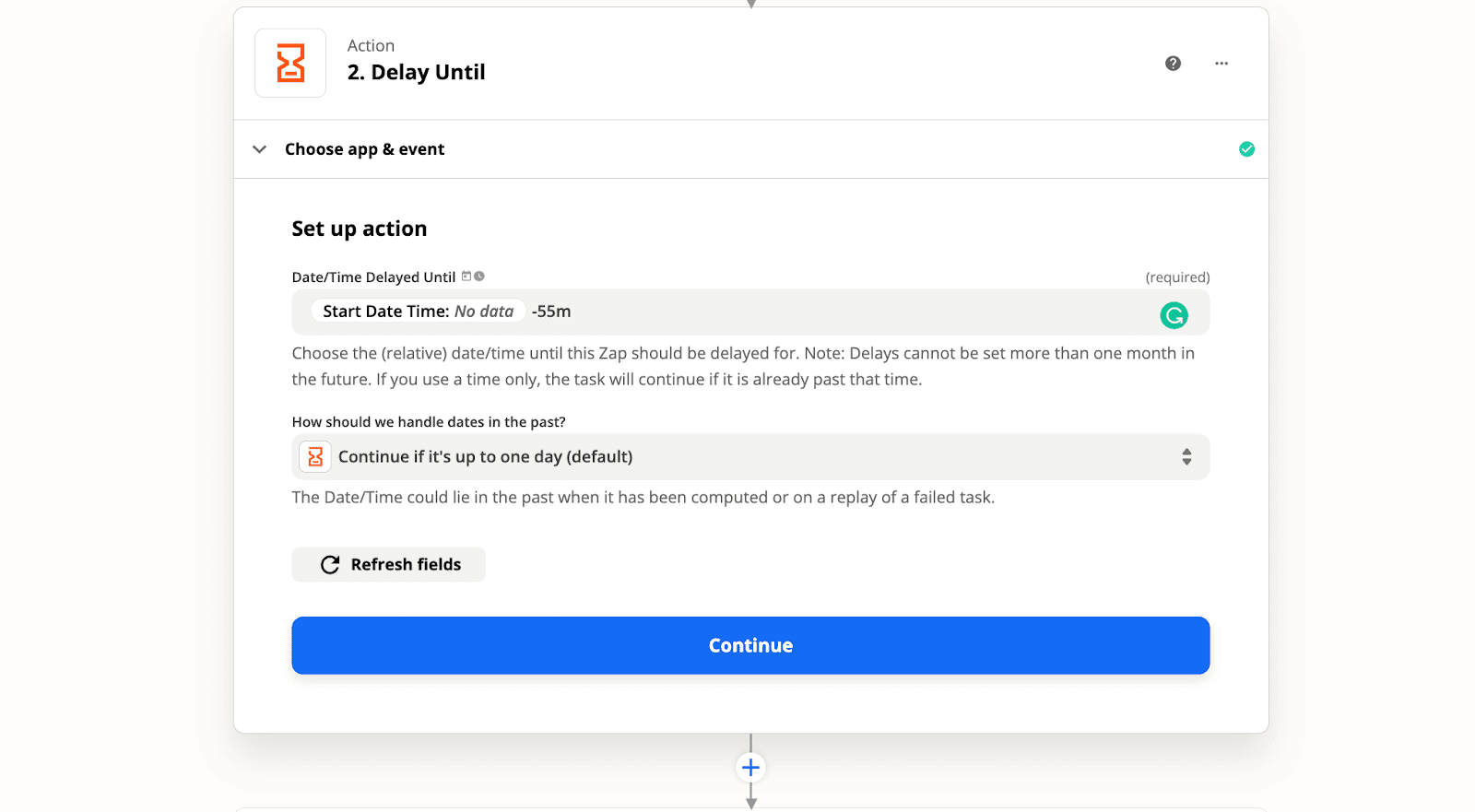Collapse section using chevron beside Choose app & event

(260, 149)
